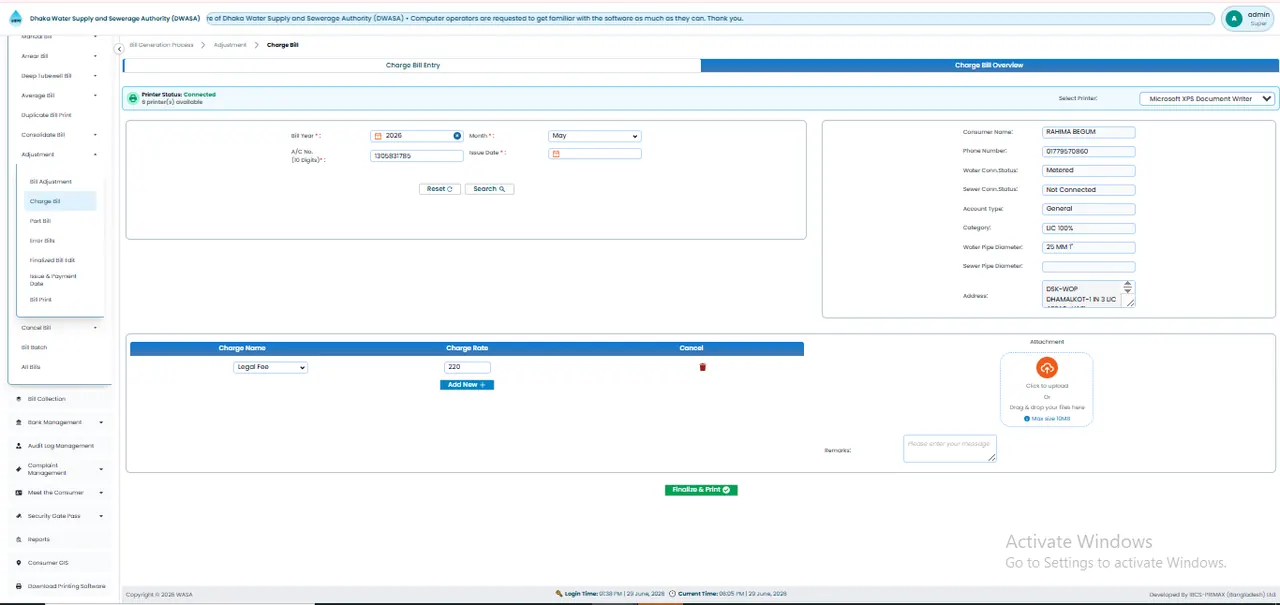
Task: Collapse the Adjustment submenu
Action: point(59,155)
